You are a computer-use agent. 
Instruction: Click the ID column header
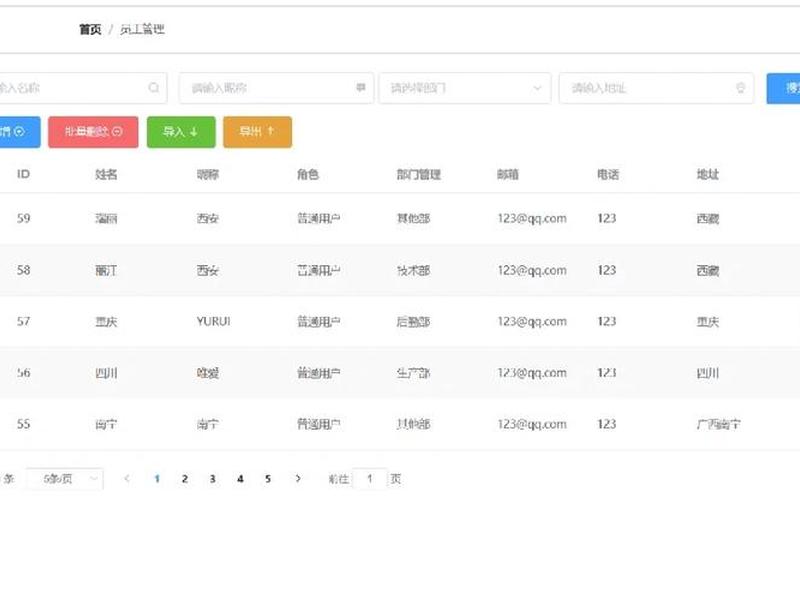[x=23, y=174]
